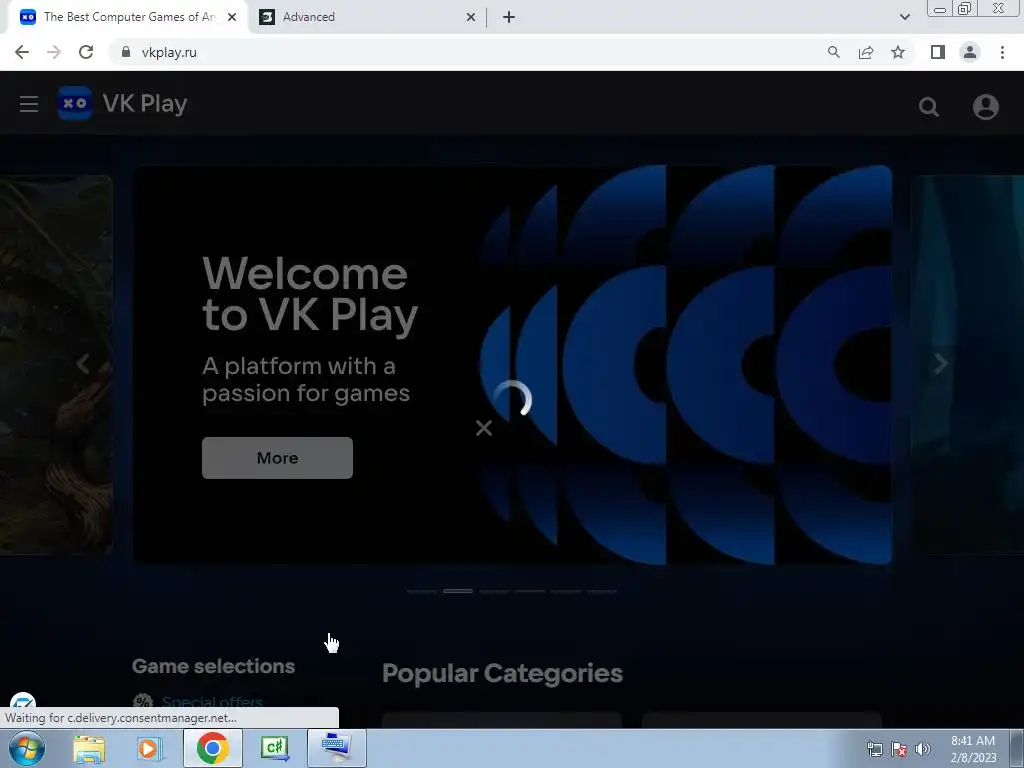Open the C# application taskbar icon
The height and width of the screenshot is (768, 1024).
(274, 748)
